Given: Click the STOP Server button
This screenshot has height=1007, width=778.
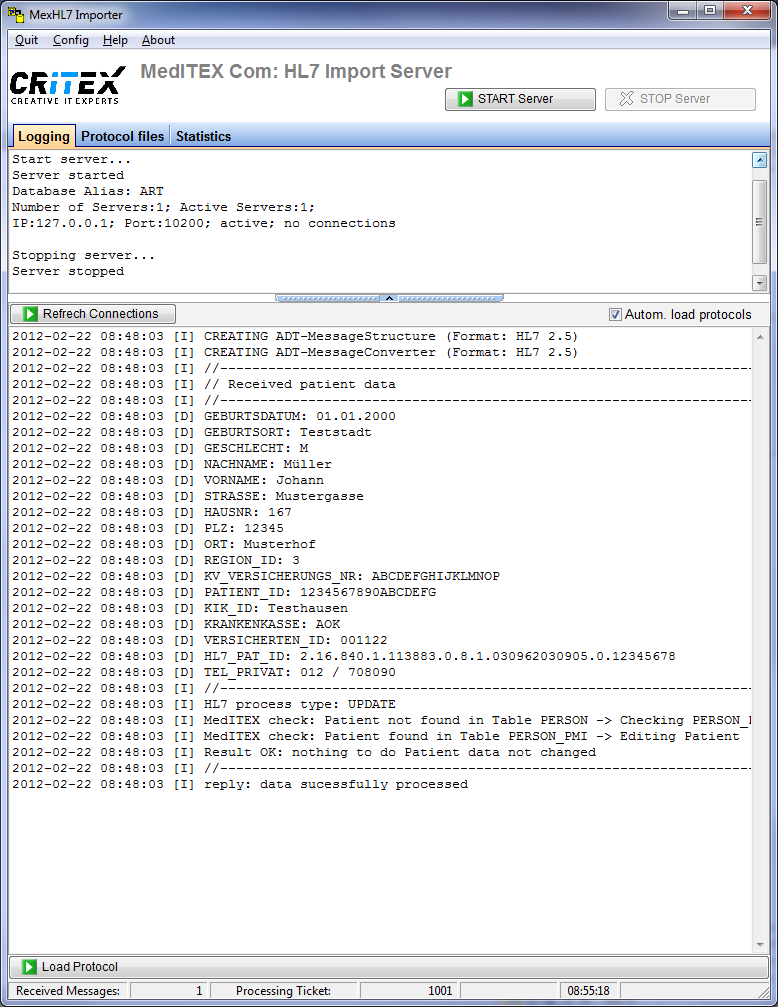Looking at the screenshot, I should [680, 99].
